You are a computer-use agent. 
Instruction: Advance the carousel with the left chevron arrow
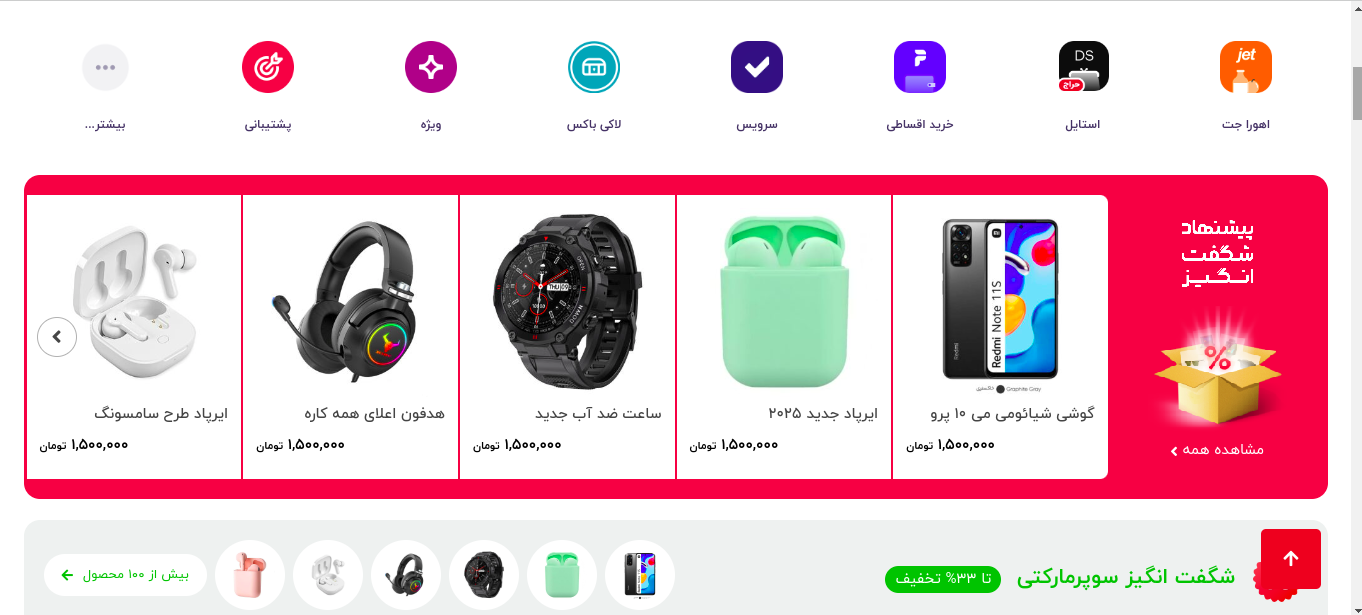click(x=57, y=337)
